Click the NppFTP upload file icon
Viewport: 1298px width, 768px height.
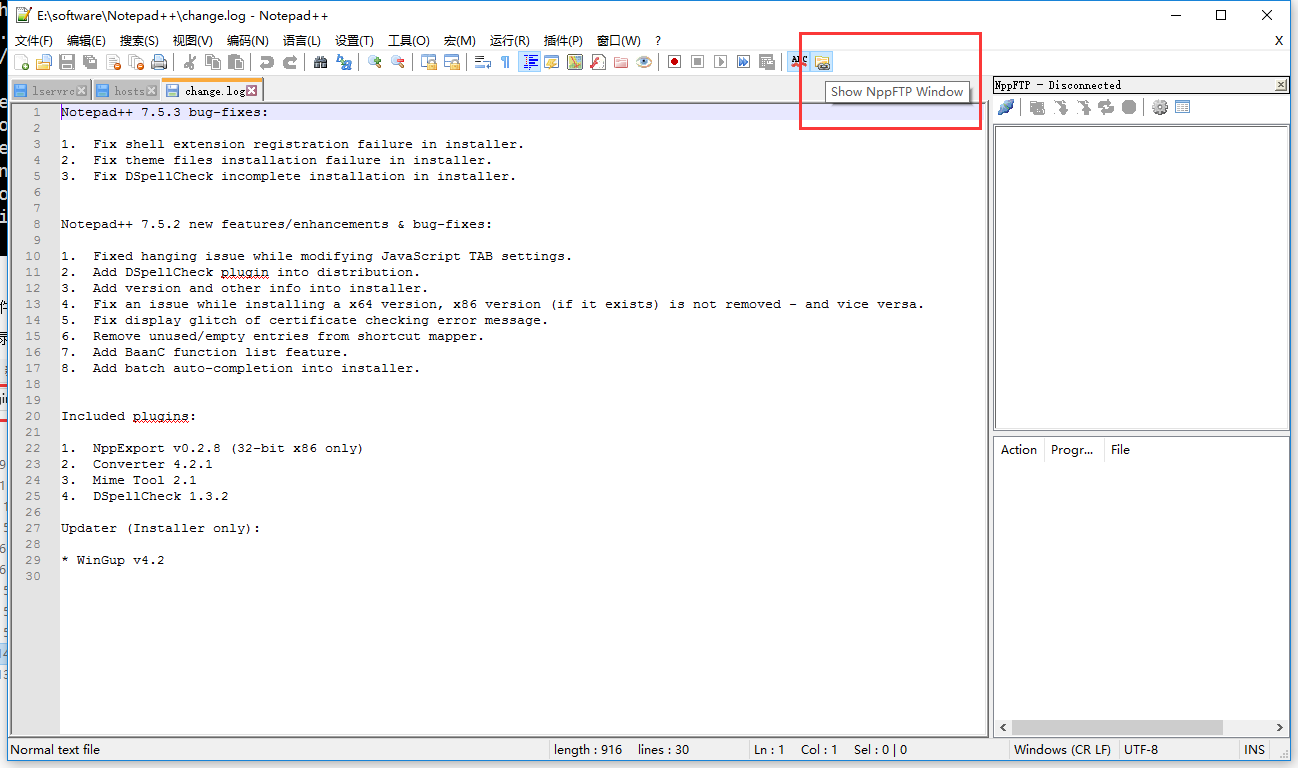(1084, 107)
